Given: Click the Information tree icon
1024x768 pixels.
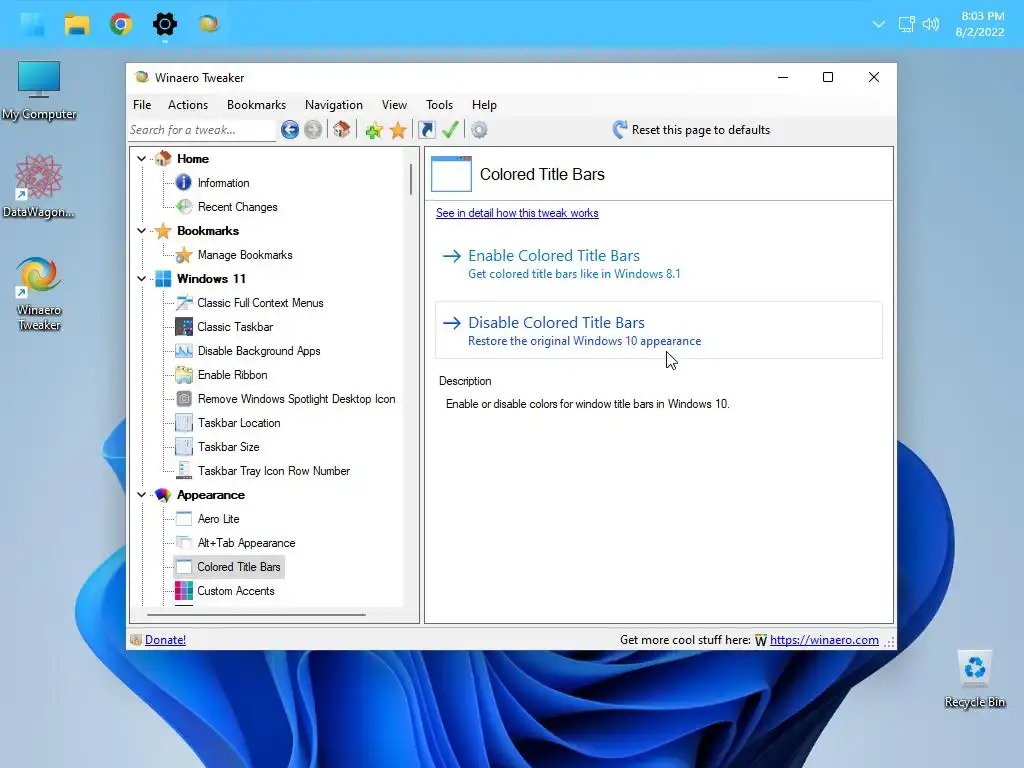Looking at the screenshot, I should [184, 183].
